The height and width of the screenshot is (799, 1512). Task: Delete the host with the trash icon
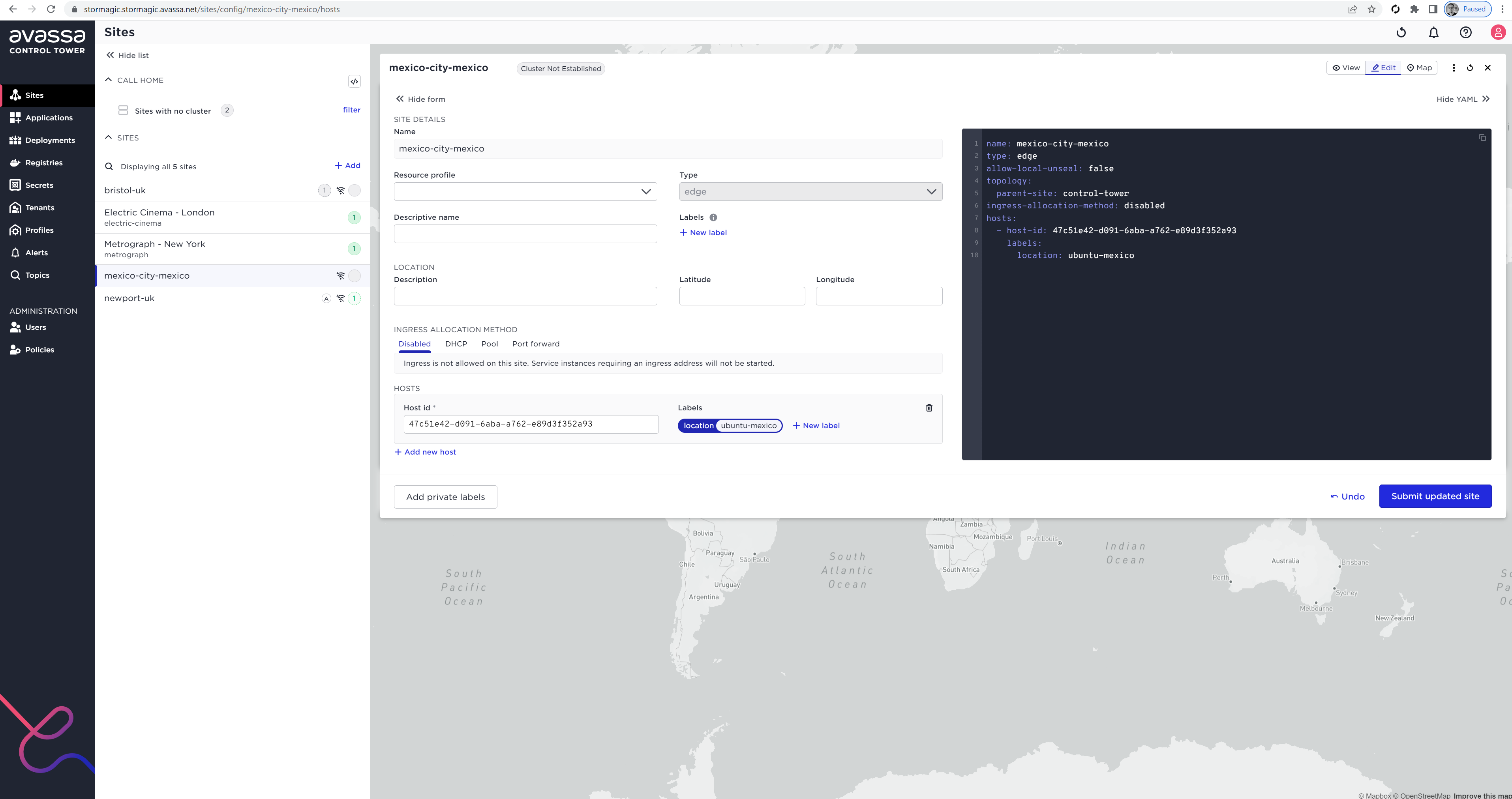929,408
